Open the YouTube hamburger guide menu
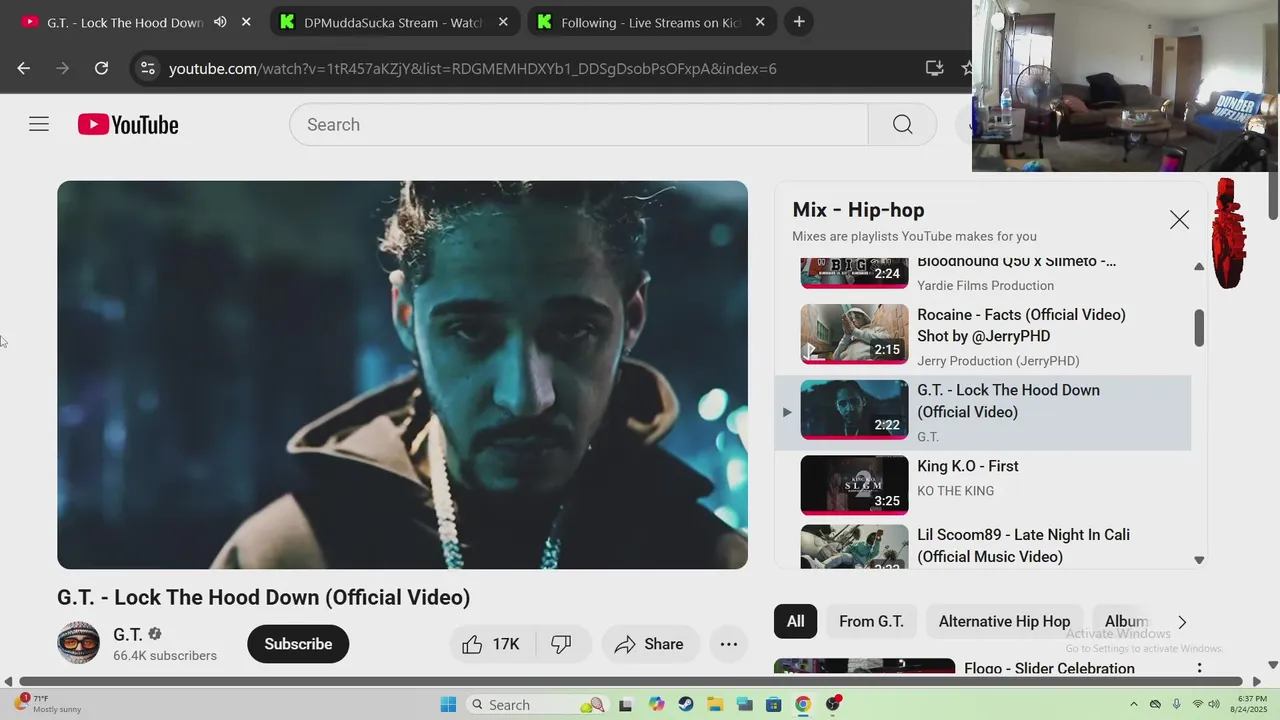 [x=39, y=124]
